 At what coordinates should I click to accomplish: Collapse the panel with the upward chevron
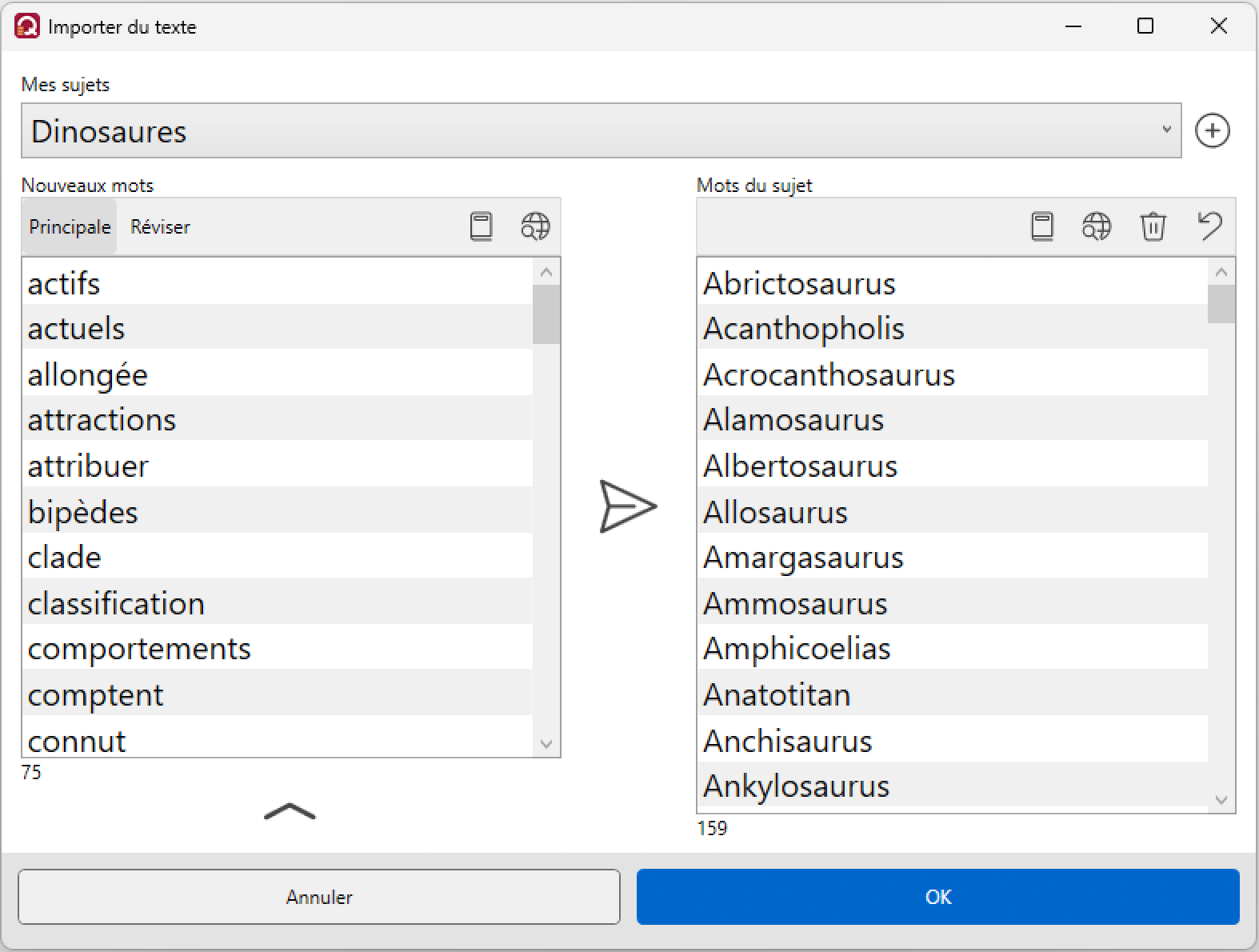coord(290,811)
